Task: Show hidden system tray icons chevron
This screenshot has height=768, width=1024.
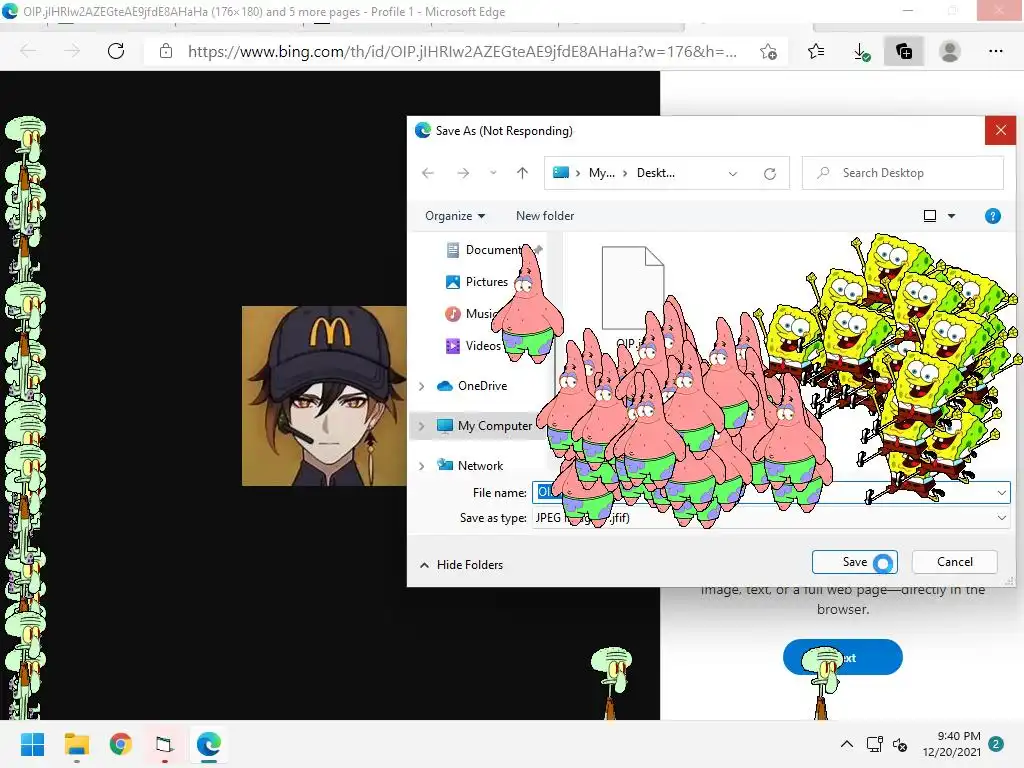Action: point(846,744)
